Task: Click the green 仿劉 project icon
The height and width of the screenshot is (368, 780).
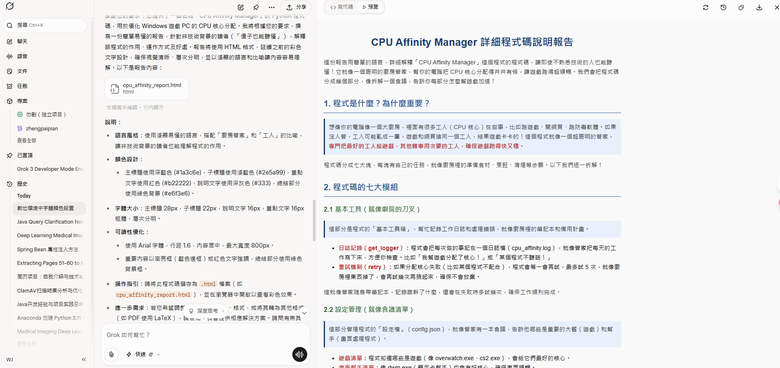Action: [x=20, y=114]
